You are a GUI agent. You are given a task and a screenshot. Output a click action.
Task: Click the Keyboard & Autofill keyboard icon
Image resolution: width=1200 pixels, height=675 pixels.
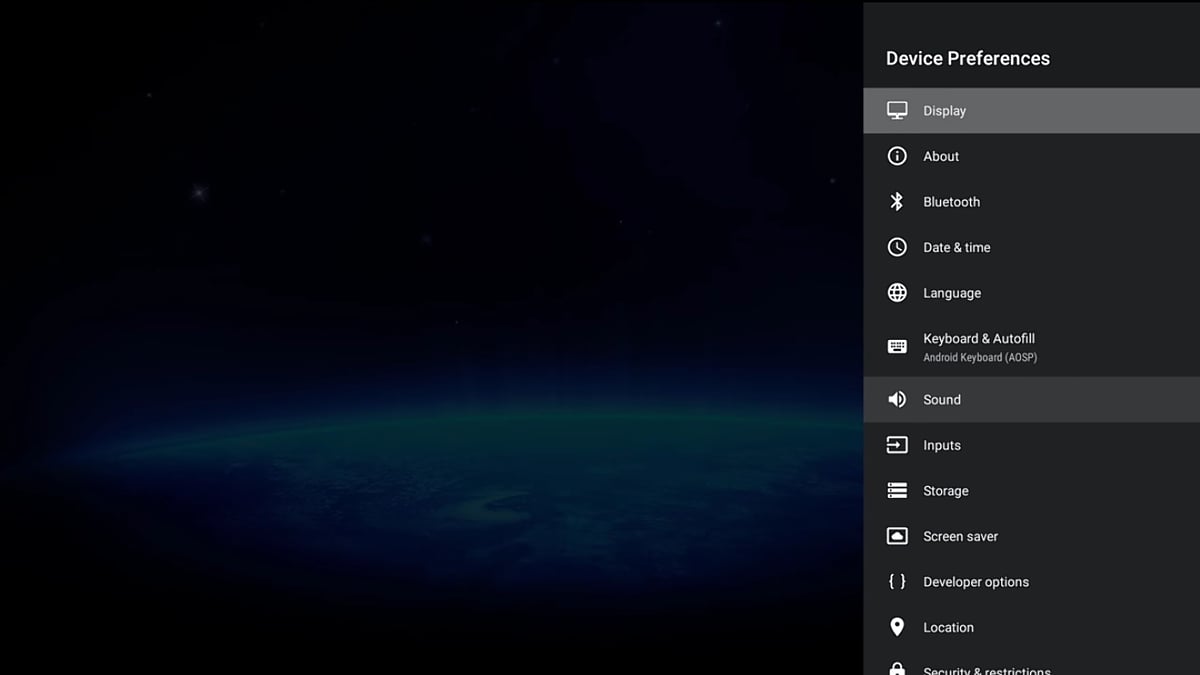point(897,347)
